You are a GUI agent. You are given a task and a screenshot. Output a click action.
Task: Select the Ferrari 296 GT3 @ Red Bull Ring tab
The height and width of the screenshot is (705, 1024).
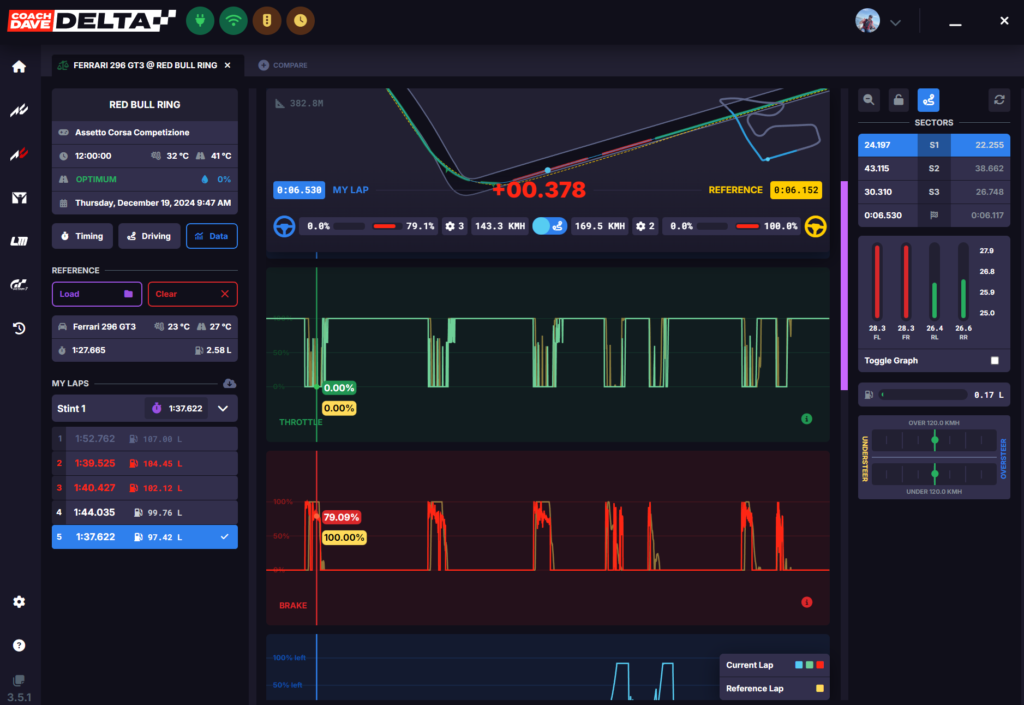148,65
